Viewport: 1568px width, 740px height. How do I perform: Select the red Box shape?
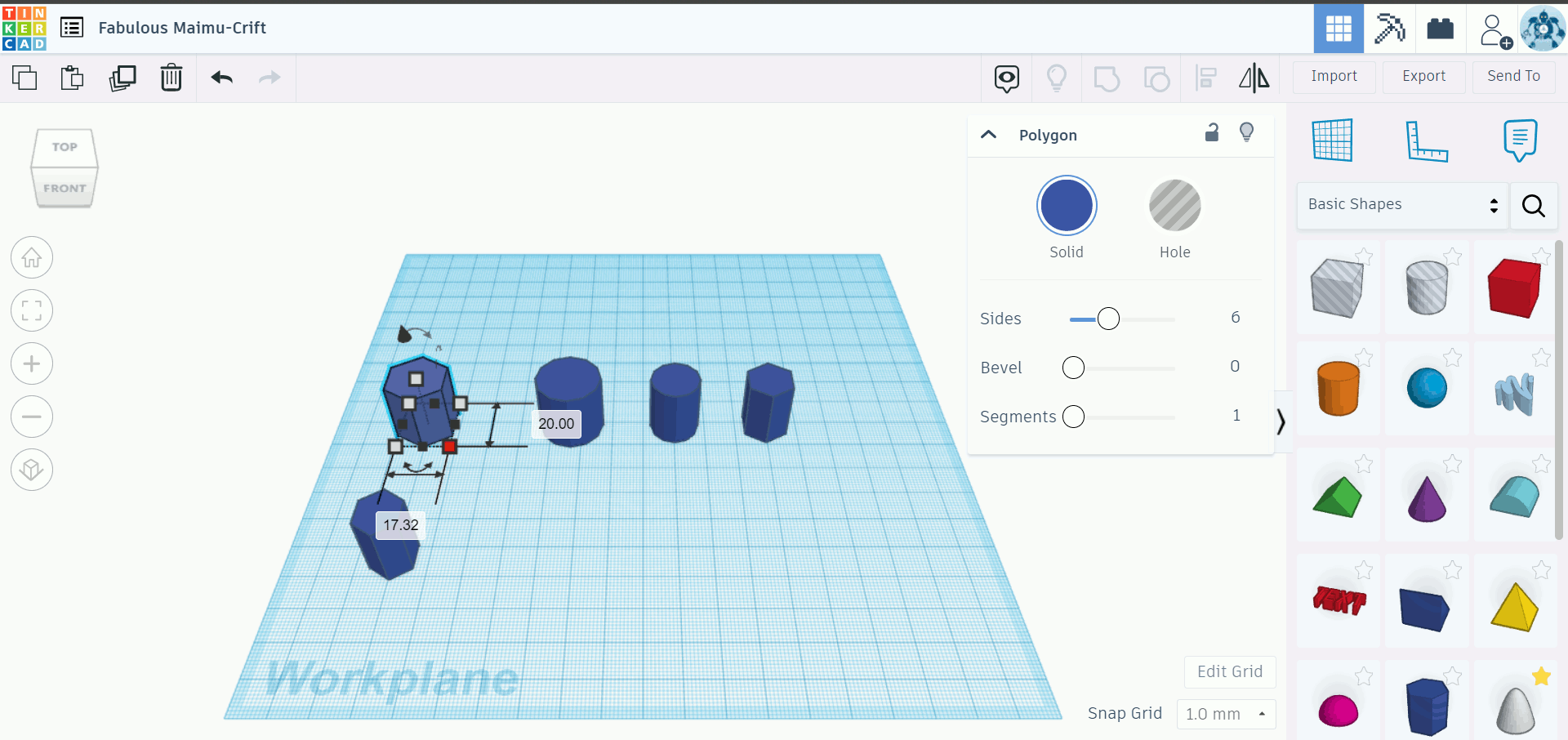[x=1514, y=288]
